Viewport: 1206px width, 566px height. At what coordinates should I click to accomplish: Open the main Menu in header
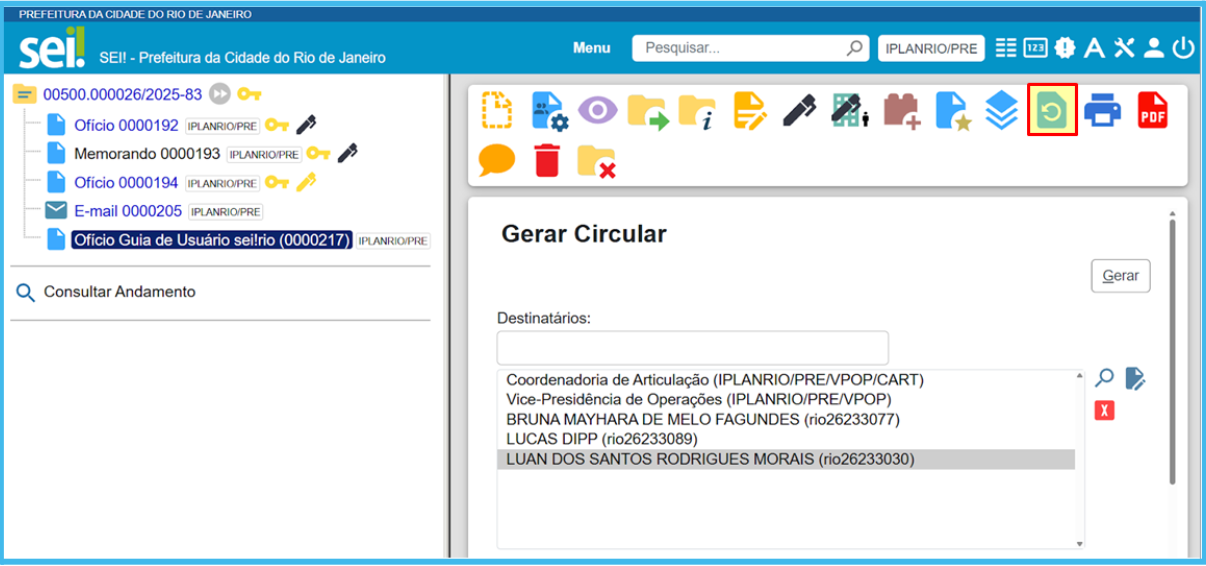591,48
